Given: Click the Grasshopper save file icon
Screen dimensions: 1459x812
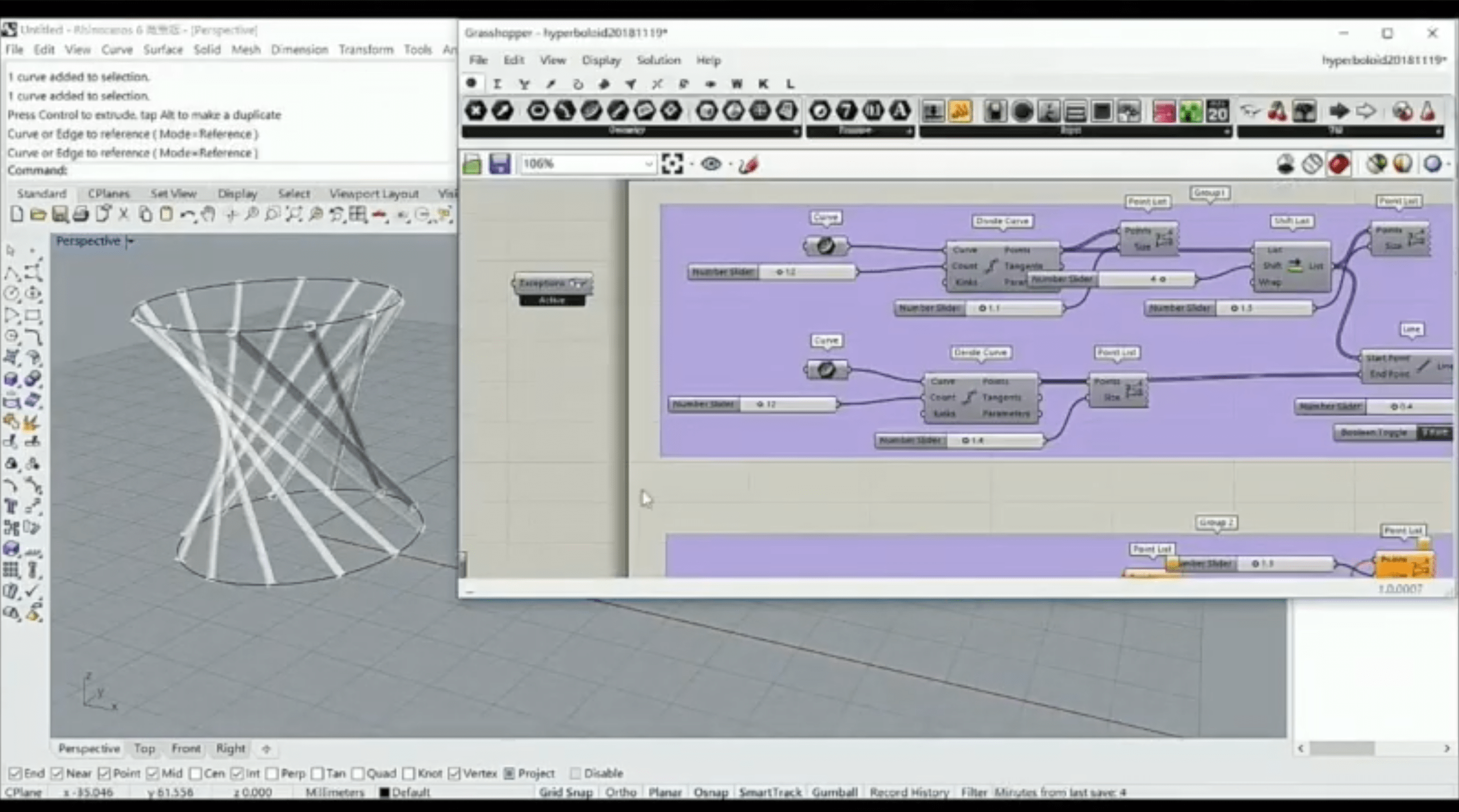Looking at the screenshot, I should [x=499, y=164].
